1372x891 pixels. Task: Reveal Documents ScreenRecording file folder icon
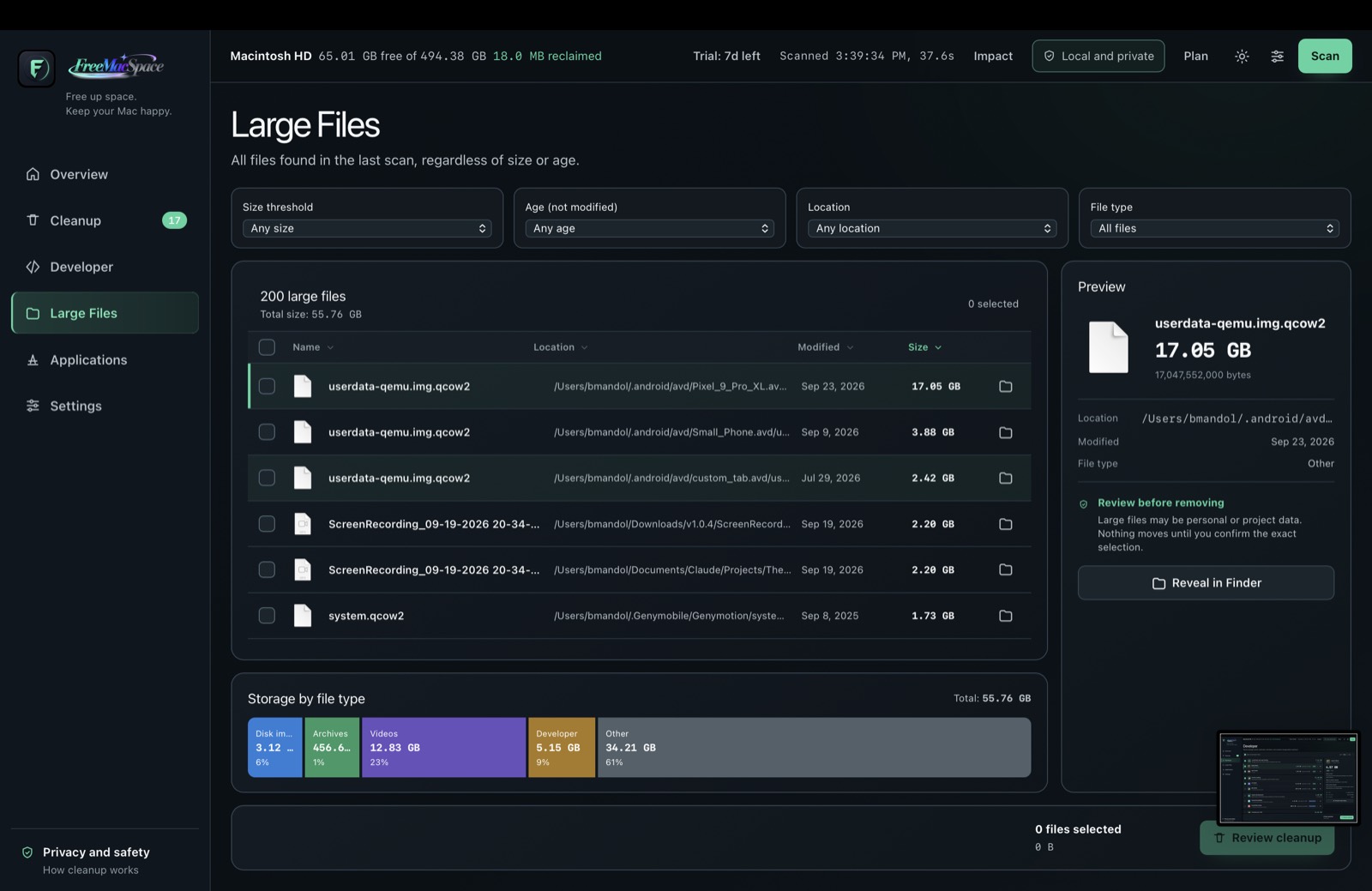tap(1006, 570)
